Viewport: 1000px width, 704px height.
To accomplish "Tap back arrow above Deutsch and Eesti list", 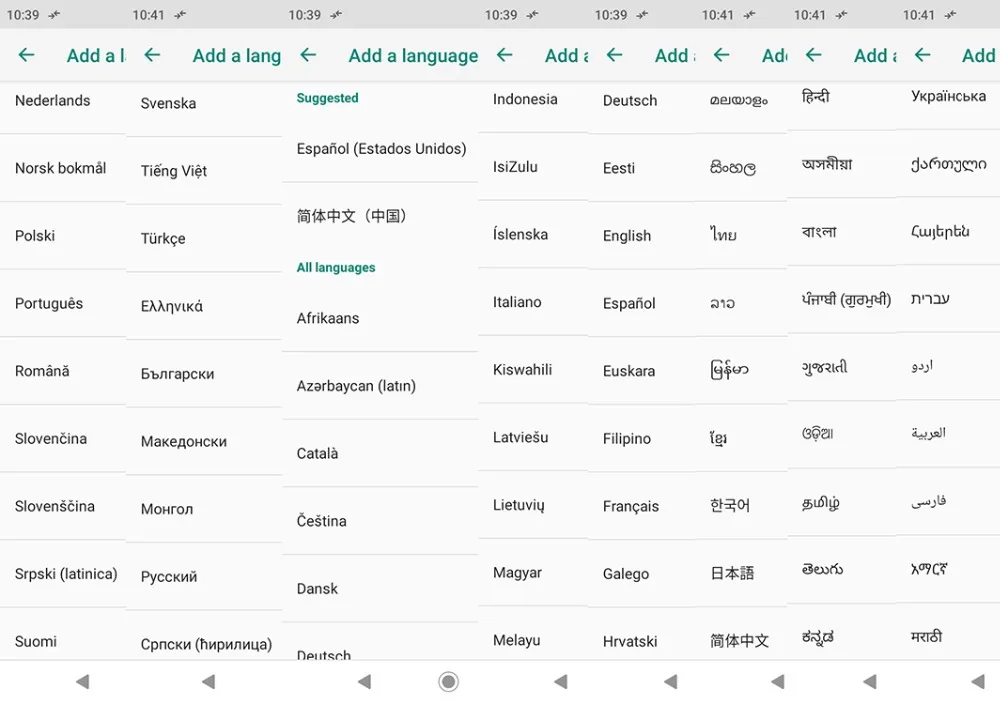I will (614, 55).
